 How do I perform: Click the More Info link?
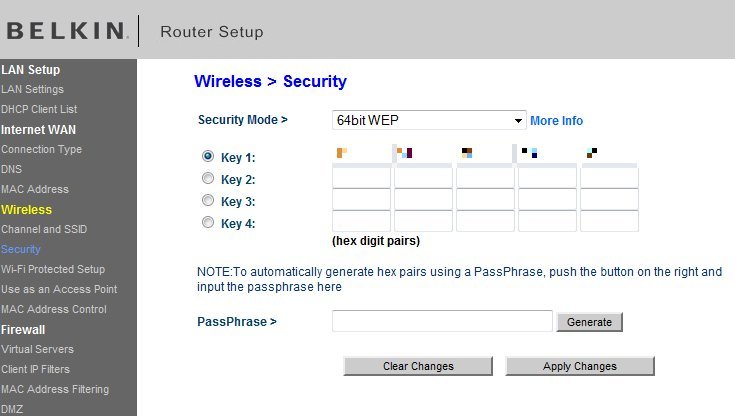point(556,121)
